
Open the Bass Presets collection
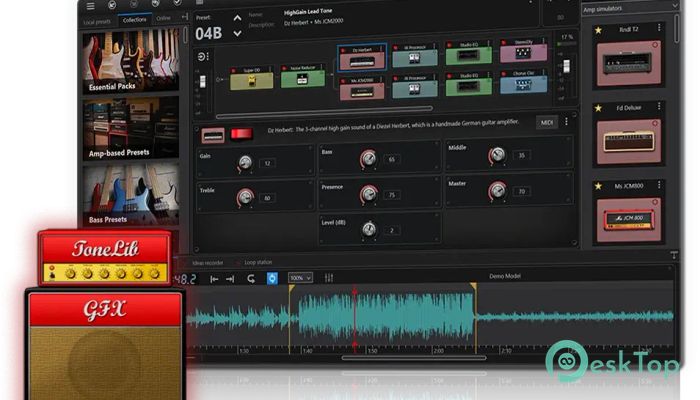pyautogui.click(x=131, y=195)
